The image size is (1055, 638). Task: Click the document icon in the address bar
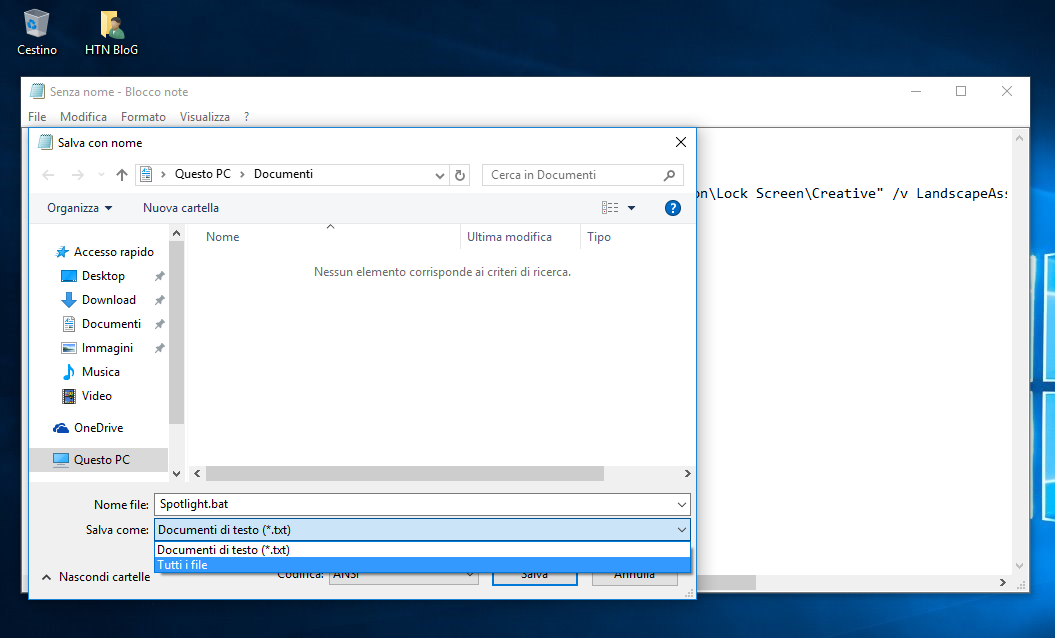click(146, 174)
